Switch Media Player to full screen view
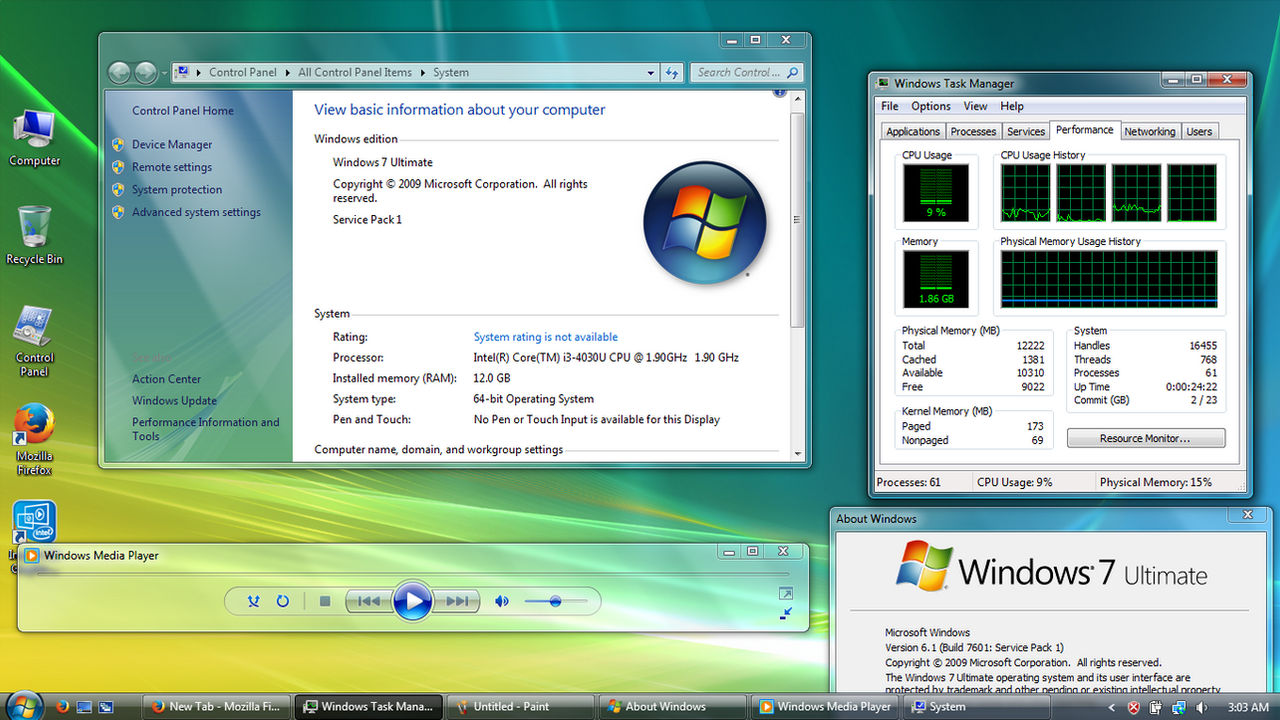1280x720 pixels. [786, 593]
